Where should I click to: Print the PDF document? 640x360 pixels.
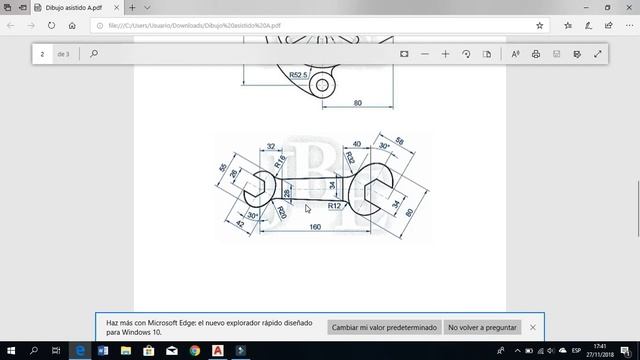(x=536, y=54)
